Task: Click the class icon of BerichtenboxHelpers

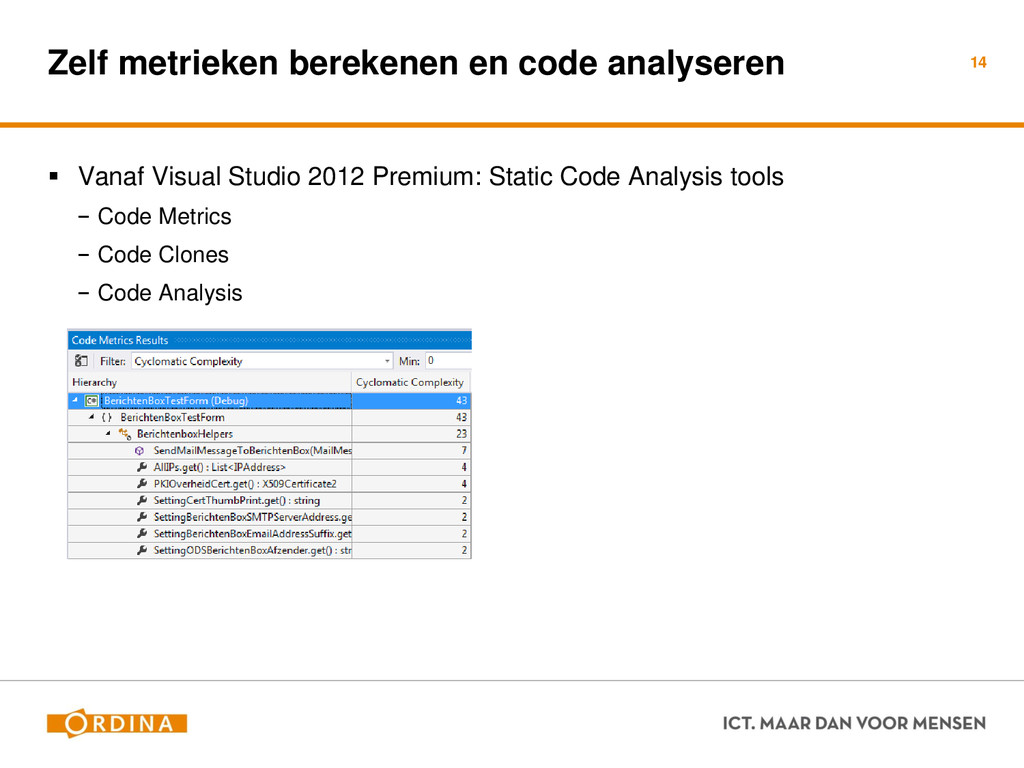Action: coord(125,434)
